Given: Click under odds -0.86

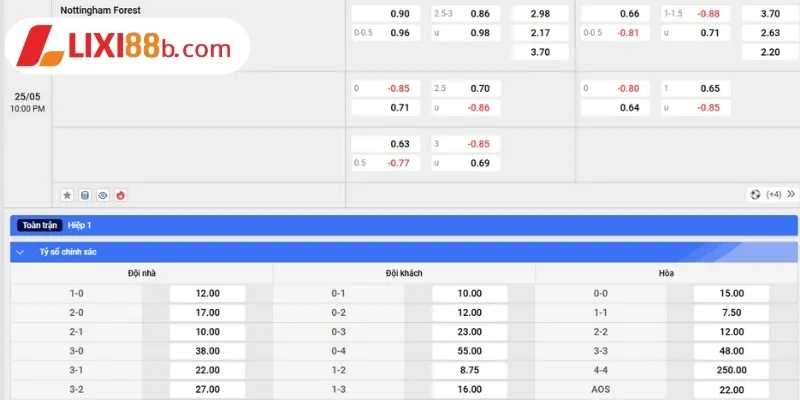Looking at the screenshot, I should click(466, 108).
